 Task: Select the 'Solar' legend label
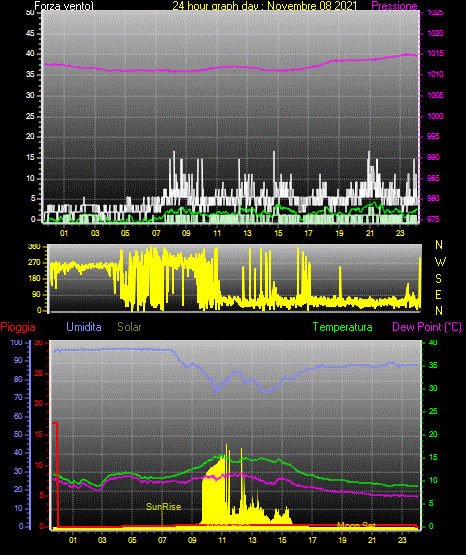pos(130,327)
